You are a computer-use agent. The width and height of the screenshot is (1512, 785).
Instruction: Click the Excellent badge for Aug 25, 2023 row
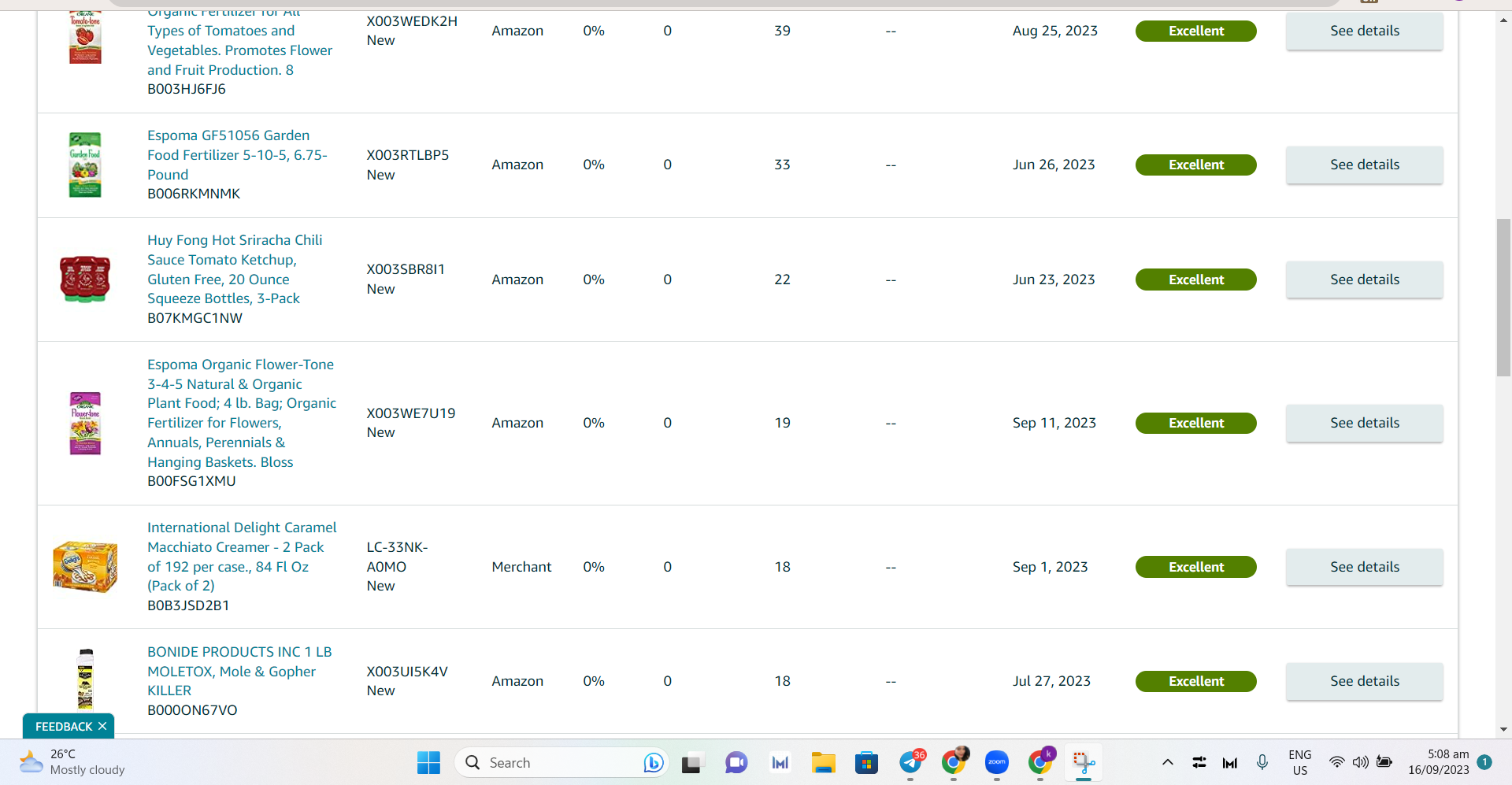1195,31
